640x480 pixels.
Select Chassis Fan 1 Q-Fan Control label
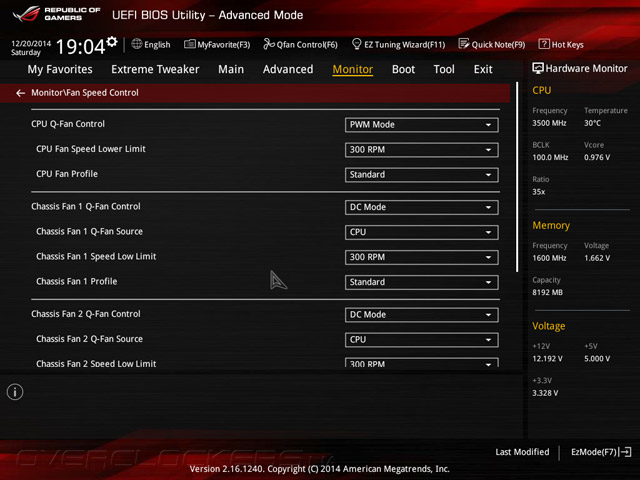86,207
